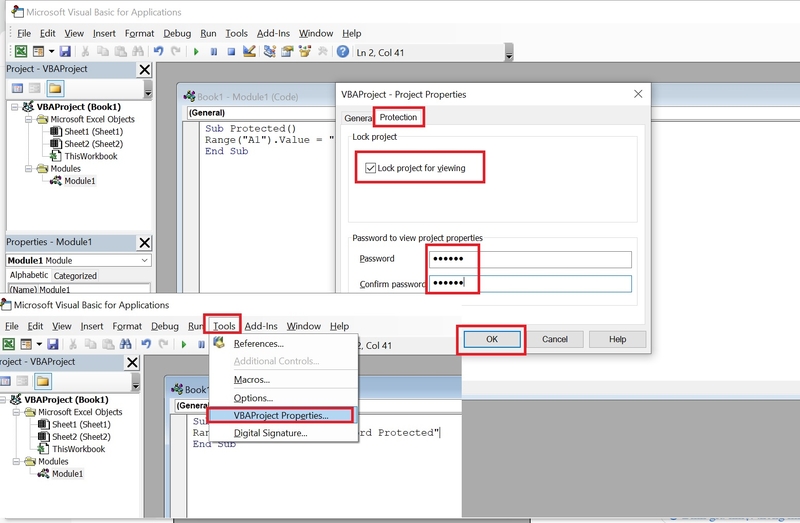Collapse Modules folder in lower project tree

(17, 461)
